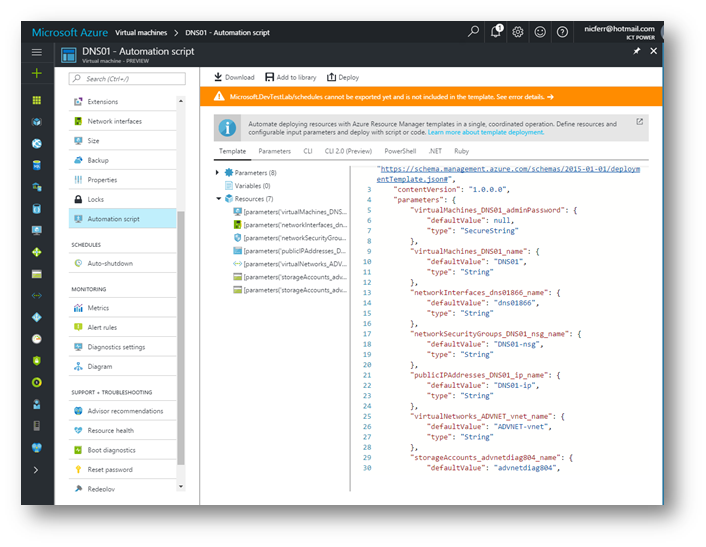Pin the Automation script blade
The height and width of the screenshot is (547, 706).
pyautogui.click(x=636, y=51)
